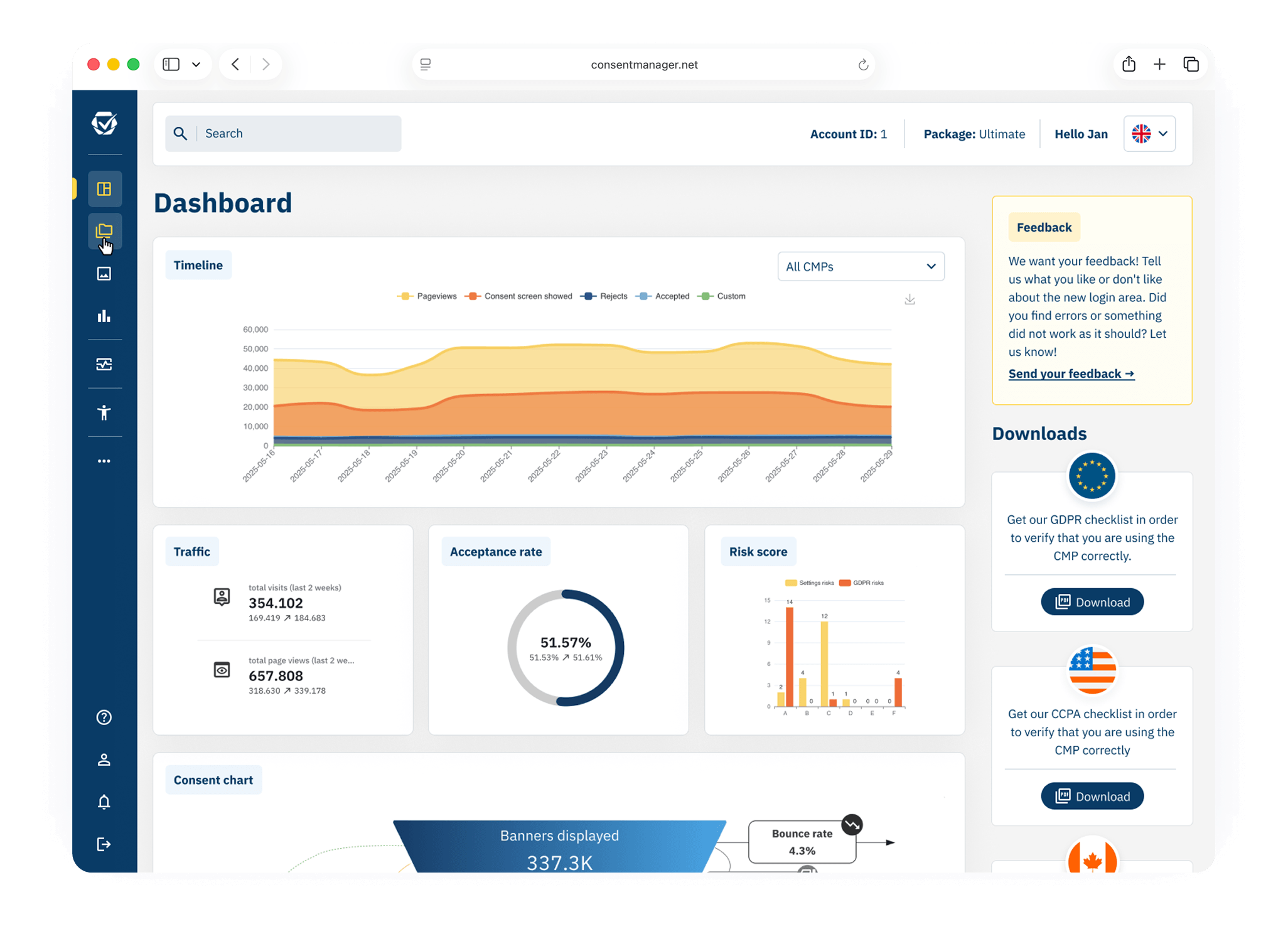Open a new Safari tab
The height and width of the screenshot is (929, 1288).
pyautogui.click(x=1159, y=64)
